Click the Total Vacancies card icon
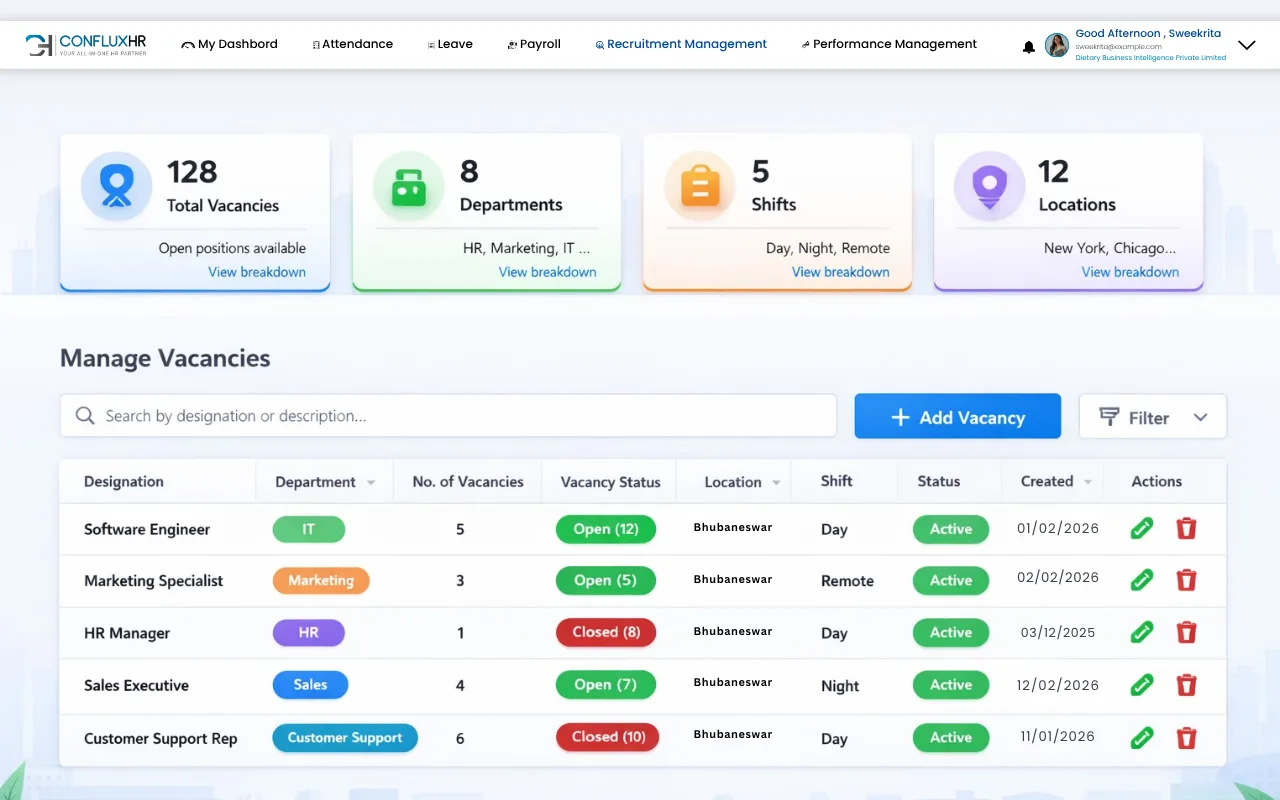The width and height of the screenshot is (1280, 800). 117,187
